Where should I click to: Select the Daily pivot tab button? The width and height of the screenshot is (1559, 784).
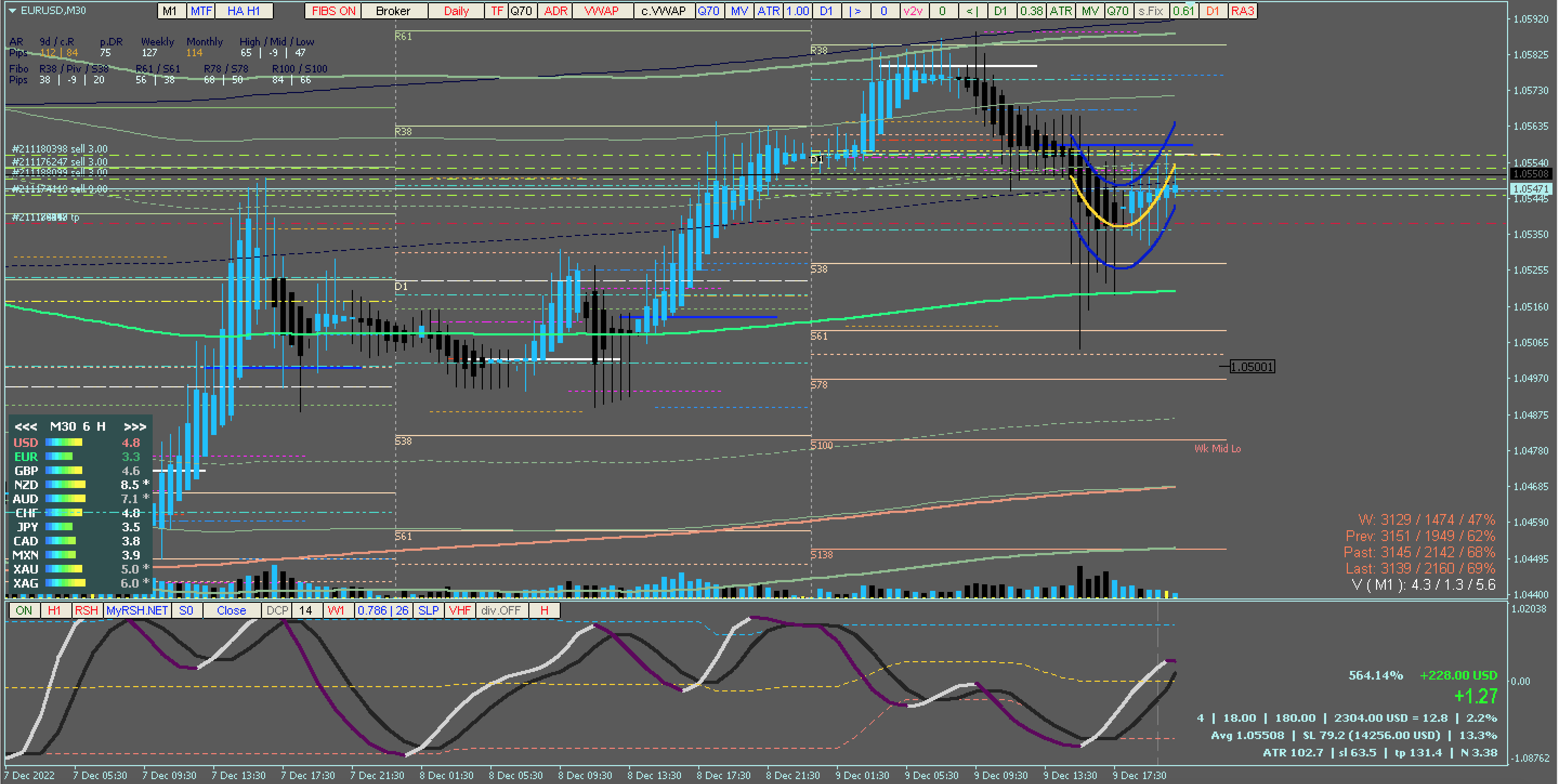pos(456,11)
